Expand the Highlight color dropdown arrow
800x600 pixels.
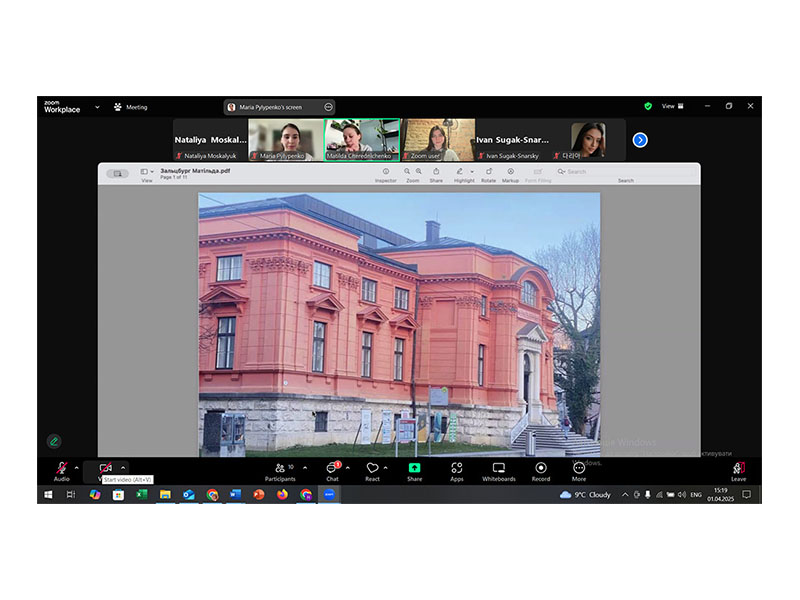[x=472, y=172]
